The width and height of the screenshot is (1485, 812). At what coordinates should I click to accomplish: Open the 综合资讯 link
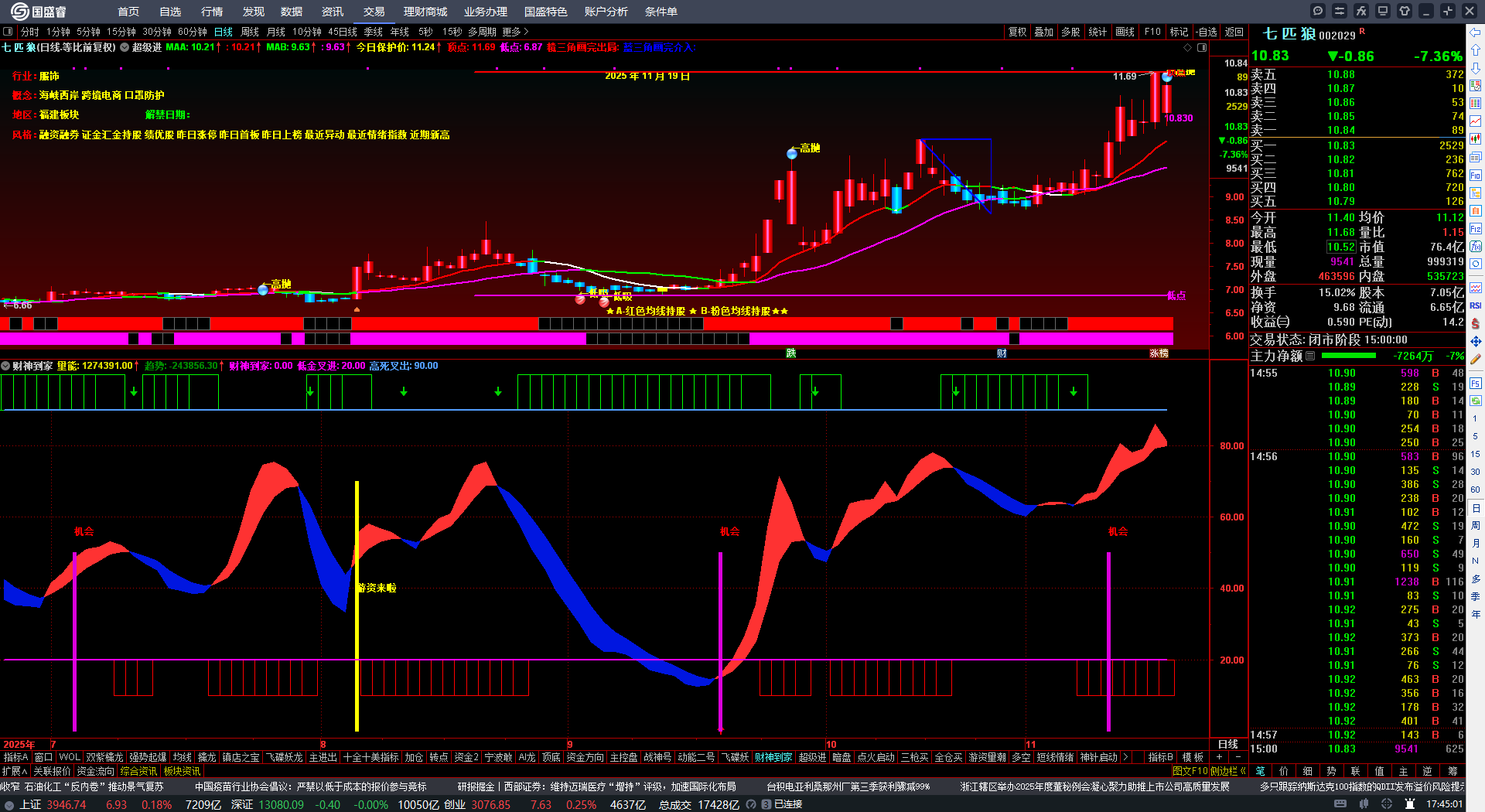[x=138, y=771]
